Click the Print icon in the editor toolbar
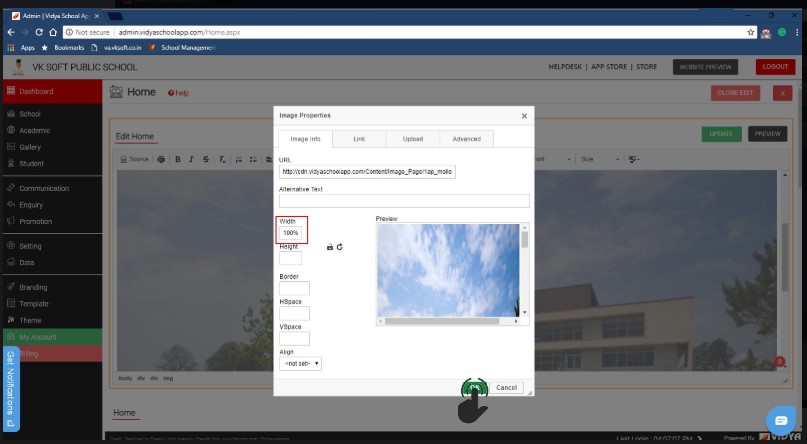The height and width of the screenshot is (444, 807). coord(161,159)
